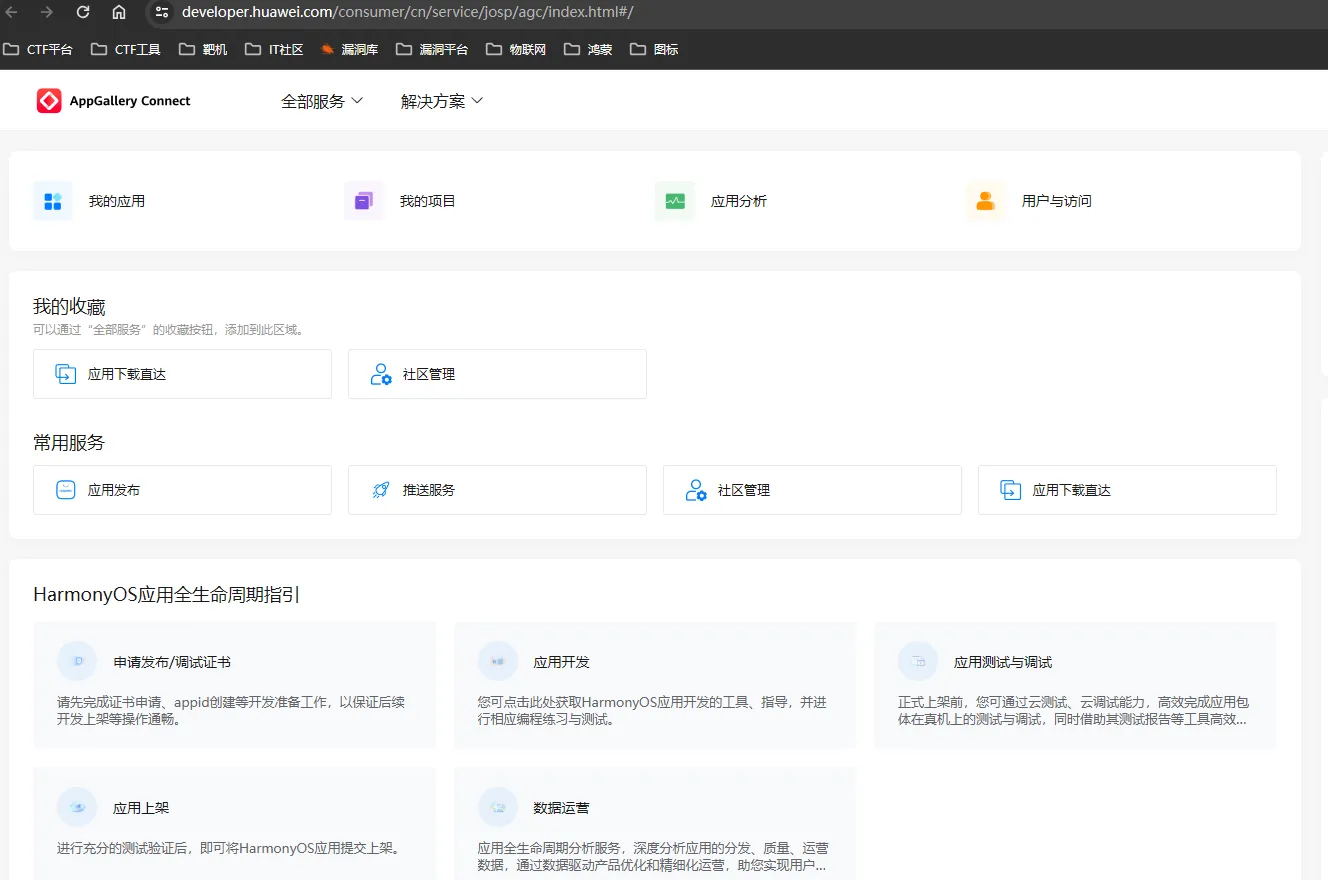Click the 可以通过"全部服务"的收藏按钮 hint text
Screen dimensions: 1328x880
pyautogui.click(x=169, y=329)
